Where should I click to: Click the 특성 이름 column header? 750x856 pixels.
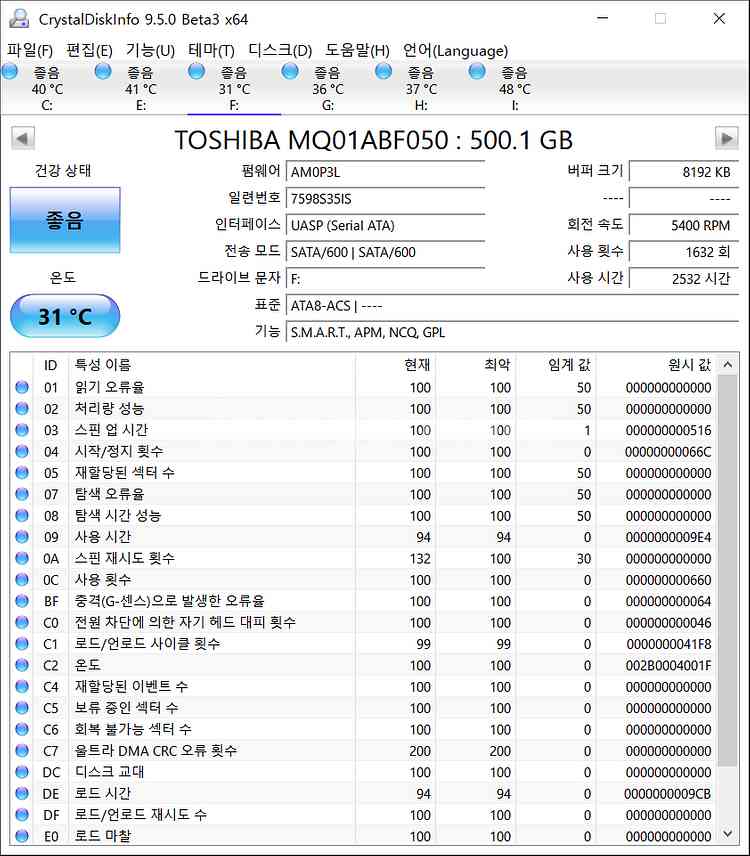click(212, 365)
